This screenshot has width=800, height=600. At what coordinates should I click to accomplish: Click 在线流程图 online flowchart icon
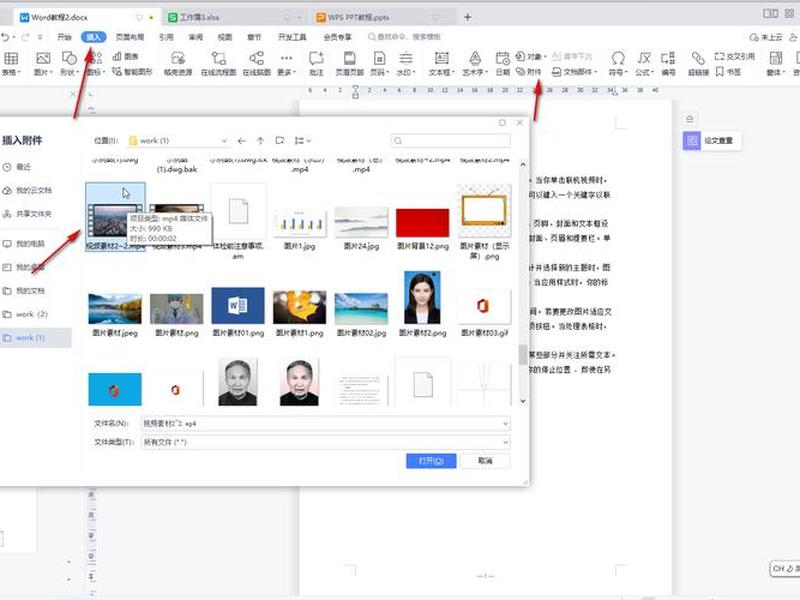pyautogui.click(x=218, y=63)
